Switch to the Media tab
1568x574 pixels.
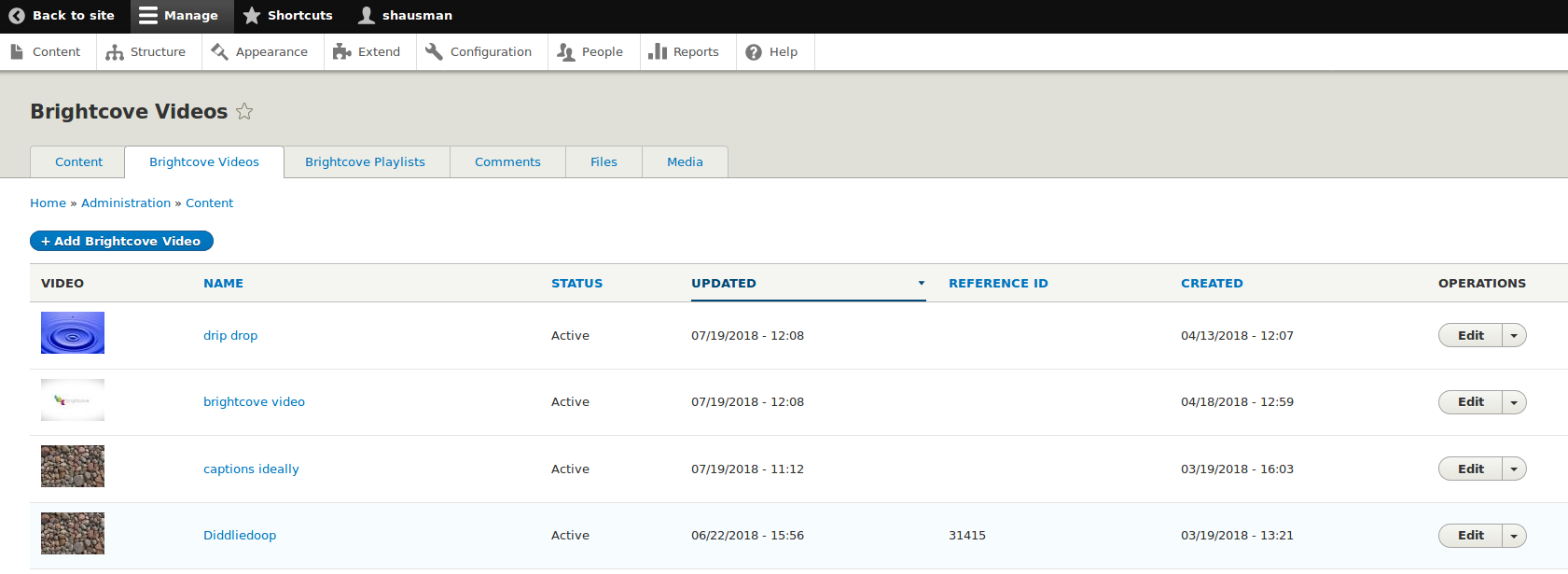click(x=685, y=162)
